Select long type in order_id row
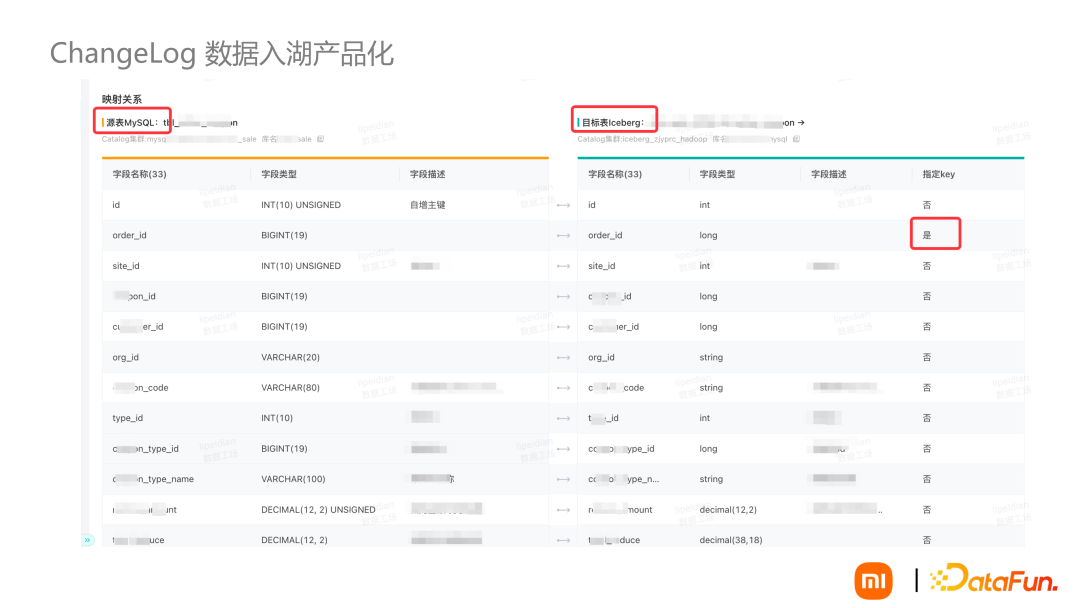 pos(708,235)
